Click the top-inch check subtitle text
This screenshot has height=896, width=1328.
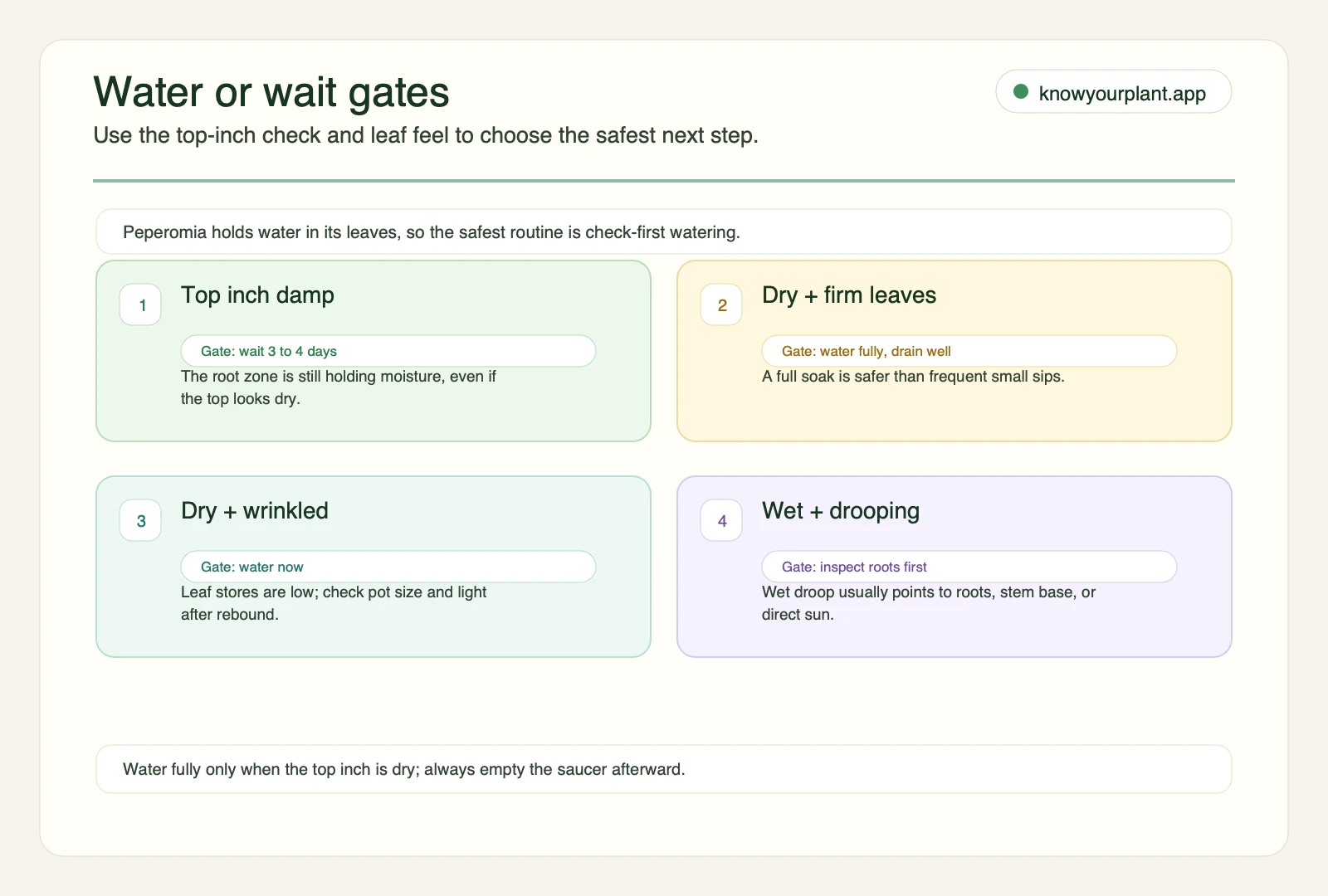[x=426, y=135]
